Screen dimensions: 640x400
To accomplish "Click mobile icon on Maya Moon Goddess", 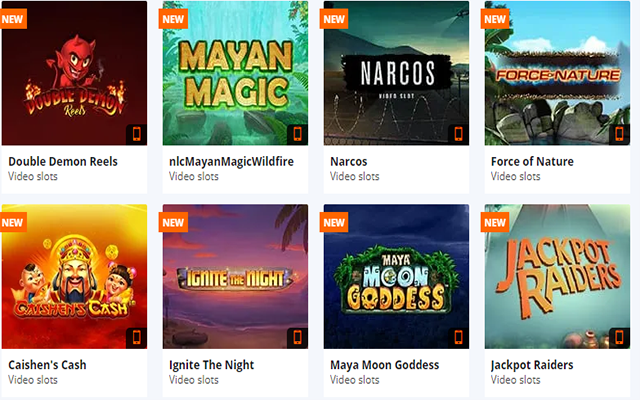I will coord(458,338).
